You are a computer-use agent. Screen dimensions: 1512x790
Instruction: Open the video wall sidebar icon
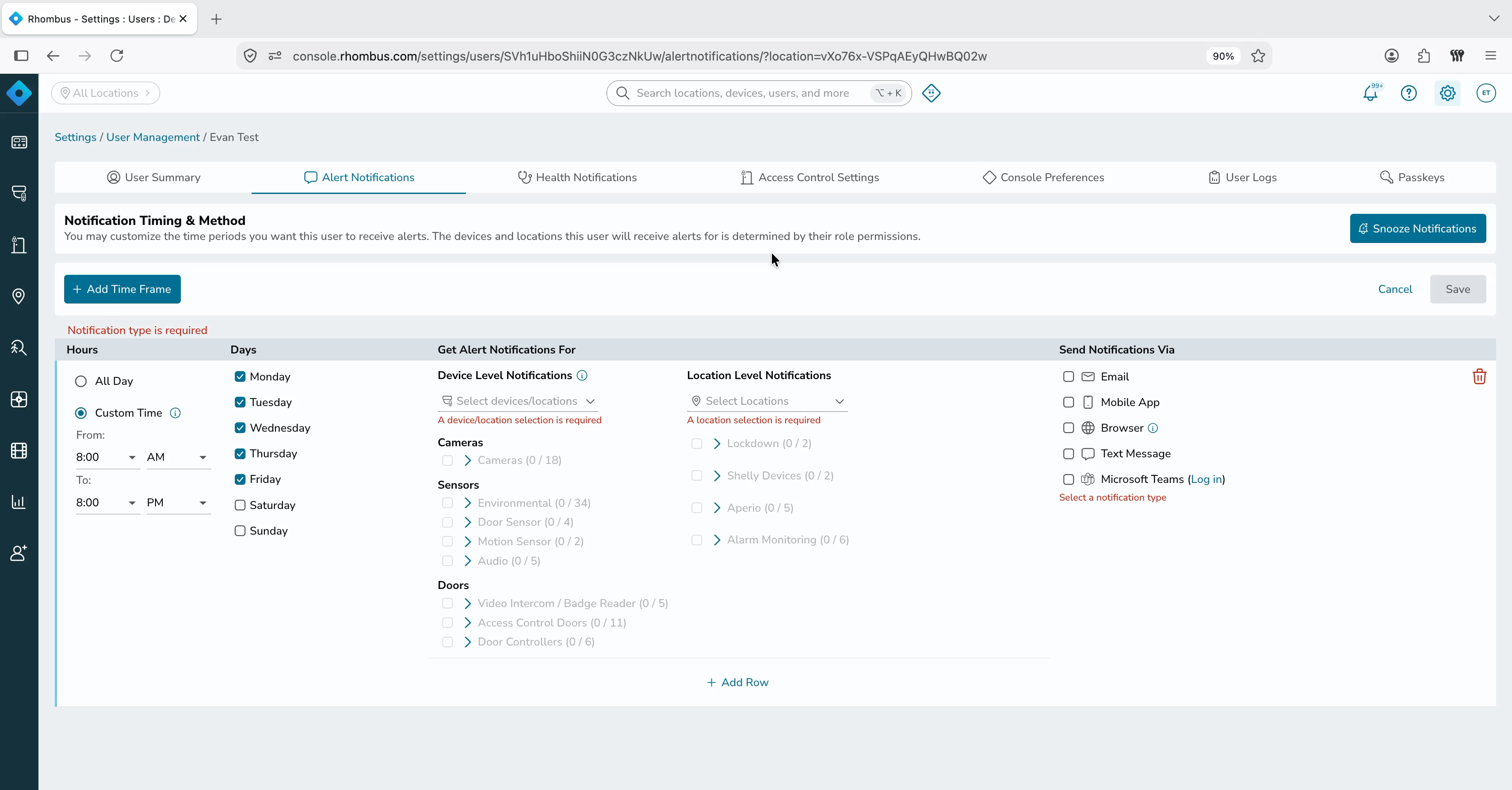19,399
